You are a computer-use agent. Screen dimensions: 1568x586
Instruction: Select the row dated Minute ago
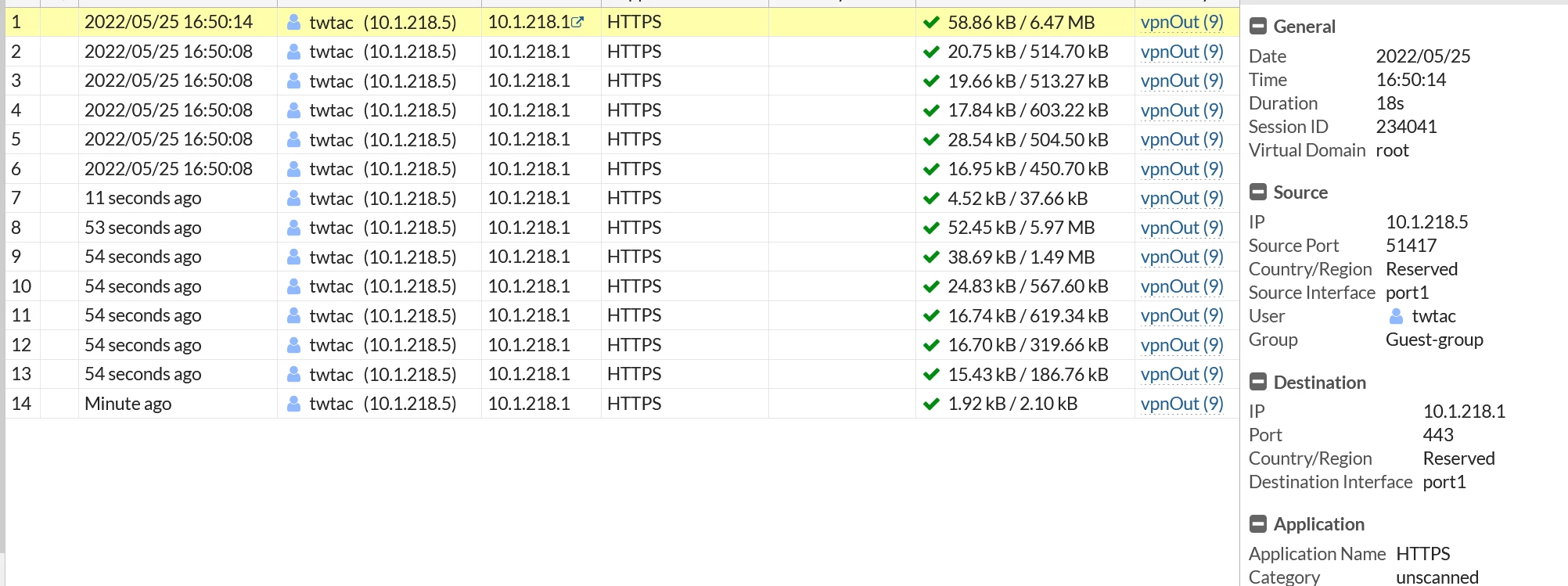pos(622,404)
